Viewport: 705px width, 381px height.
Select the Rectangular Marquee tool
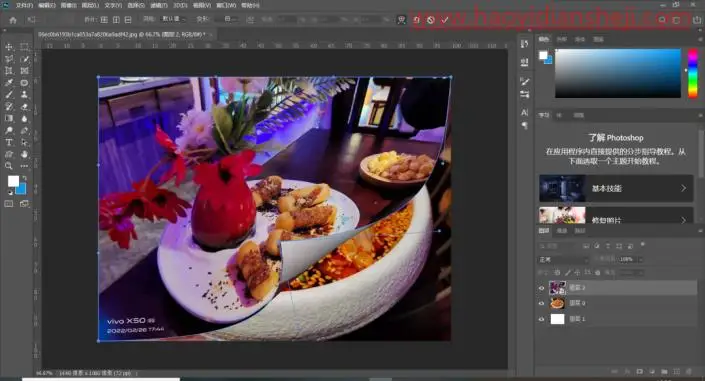pos(24,47)
